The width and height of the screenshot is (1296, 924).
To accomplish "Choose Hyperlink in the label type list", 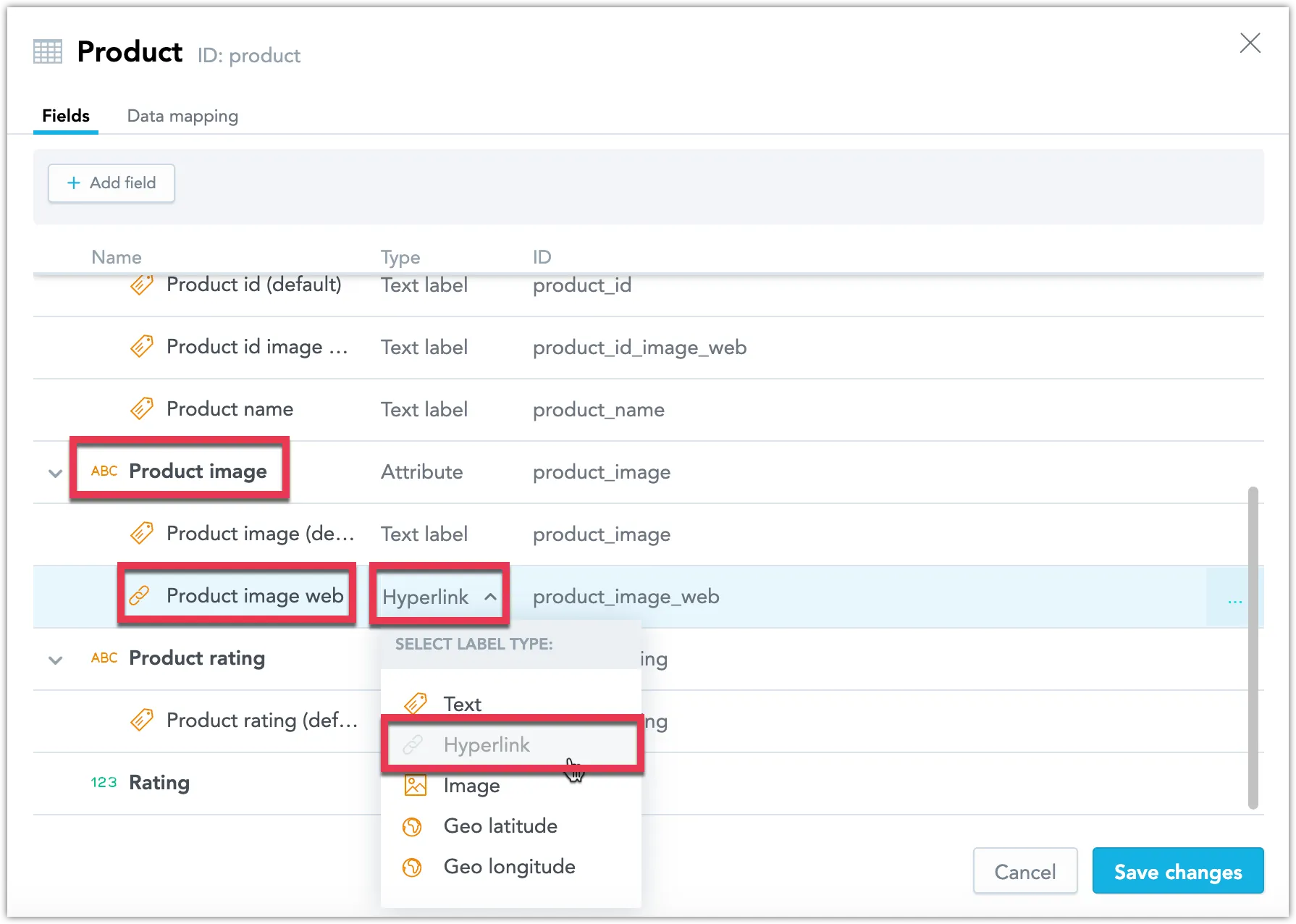I will [x=487, y=745].
